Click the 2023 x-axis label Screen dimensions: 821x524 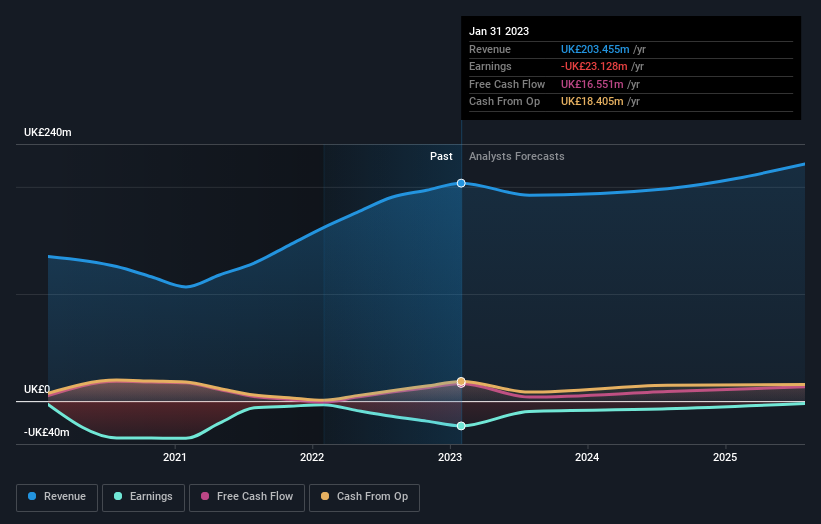pos(450,458)
